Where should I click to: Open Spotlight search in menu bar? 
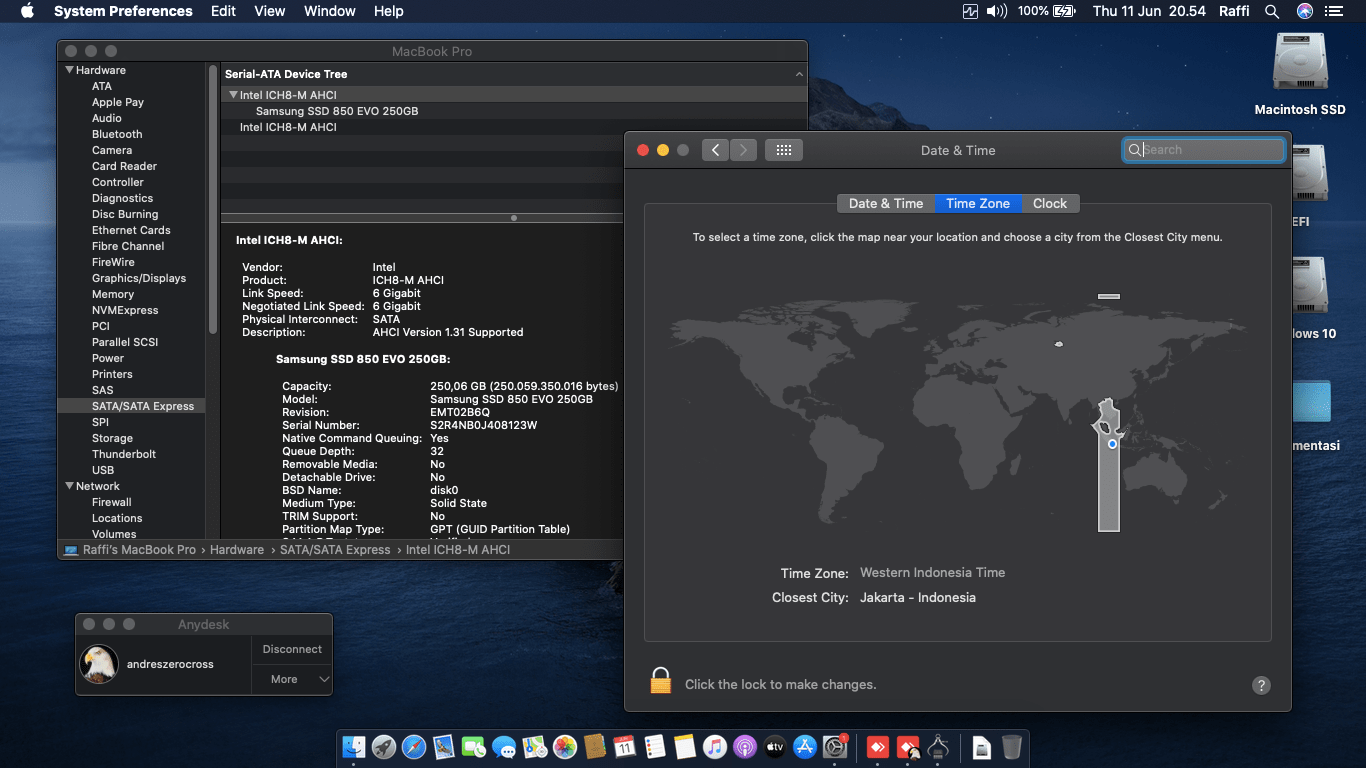coord(1272,11)
